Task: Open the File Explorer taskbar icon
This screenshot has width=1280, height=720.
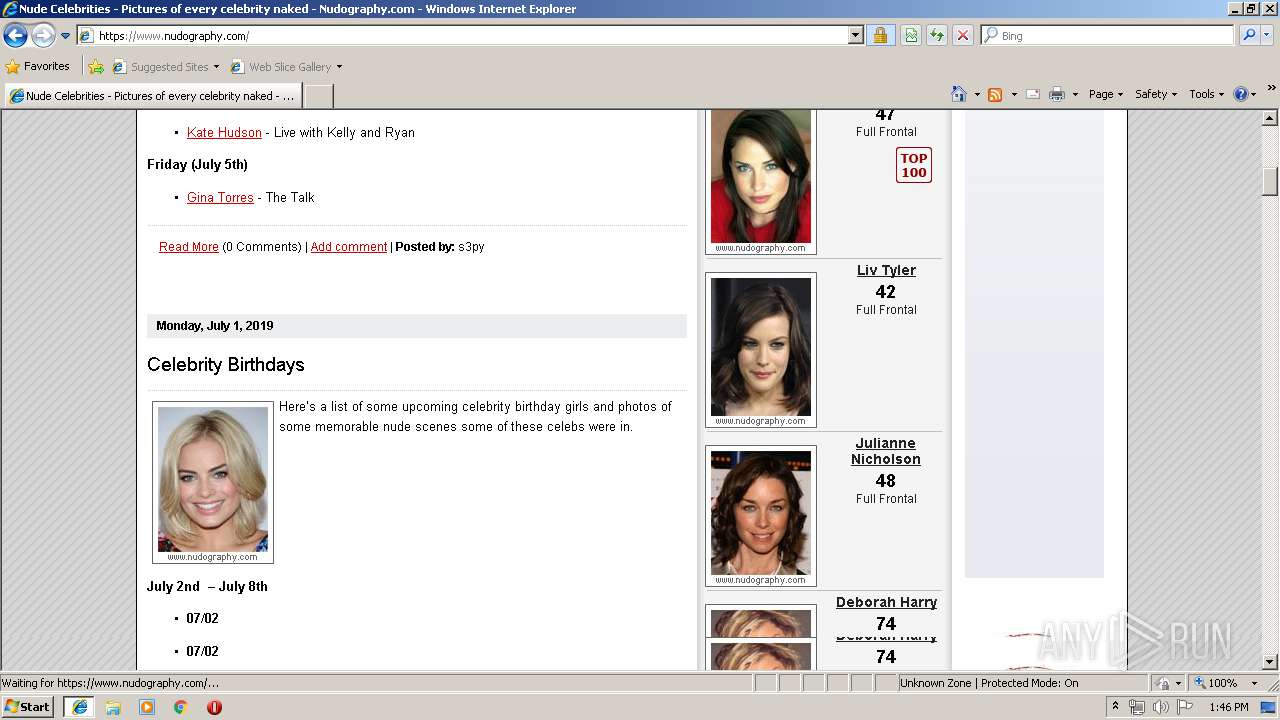Action: pos(113,707)
